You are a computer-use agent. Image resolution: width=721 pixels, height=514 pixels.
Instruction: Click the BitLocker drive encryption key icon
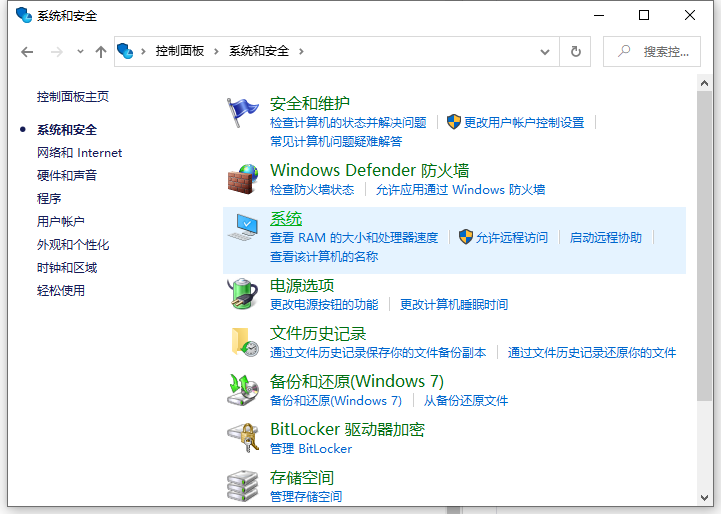pos(243,438)
